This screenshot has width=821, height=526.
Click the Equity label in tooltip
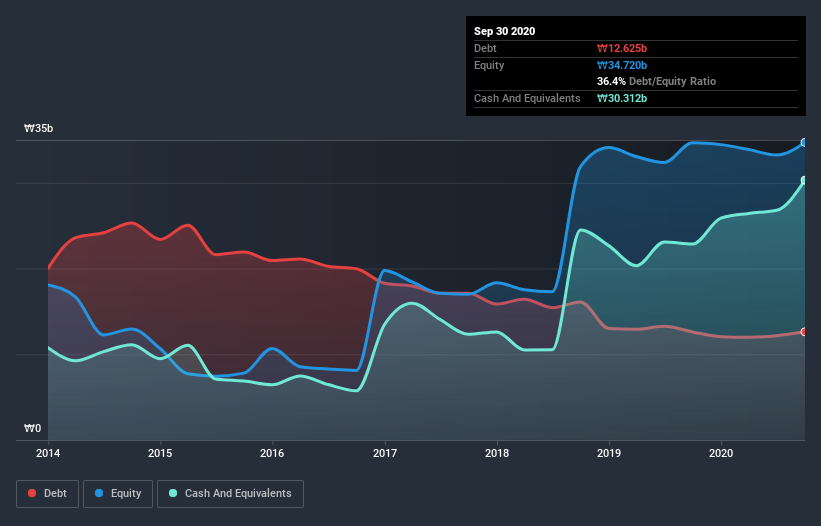tap(489, 65)
